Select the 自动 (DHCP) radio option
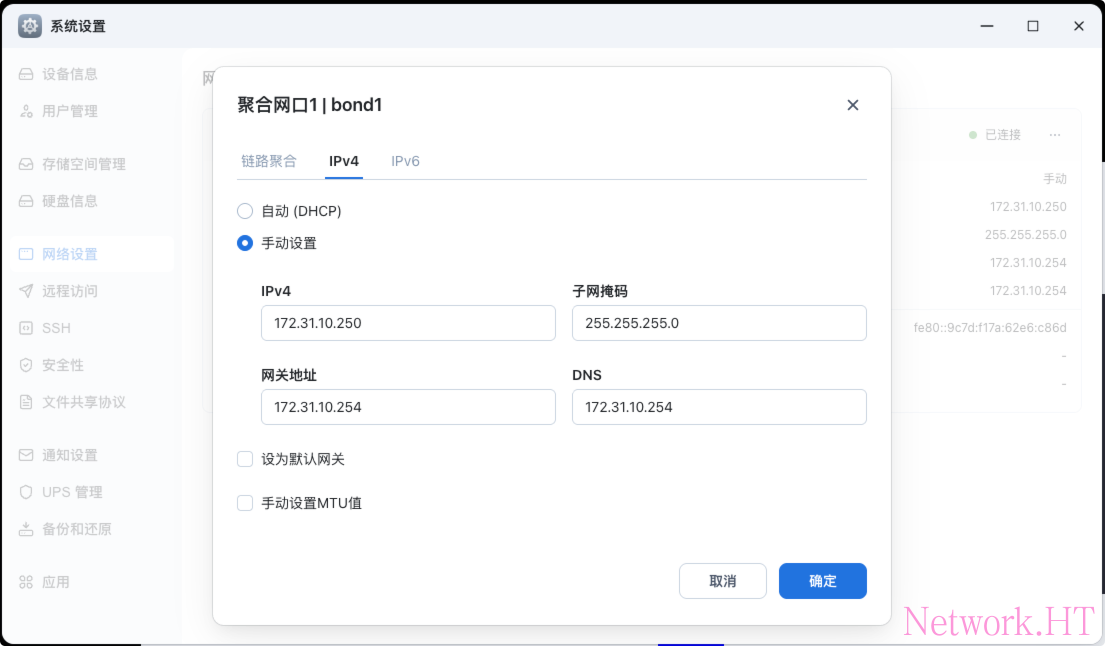 [245, 211]
